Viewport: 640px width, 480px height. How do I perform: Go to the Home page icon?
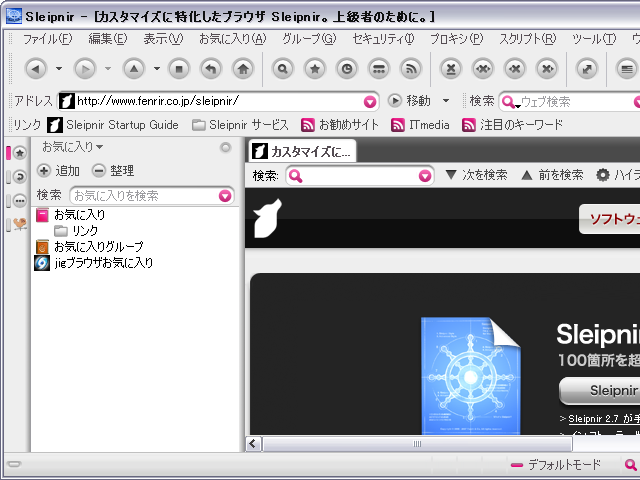pyautogui.click(x=243, y=69)
